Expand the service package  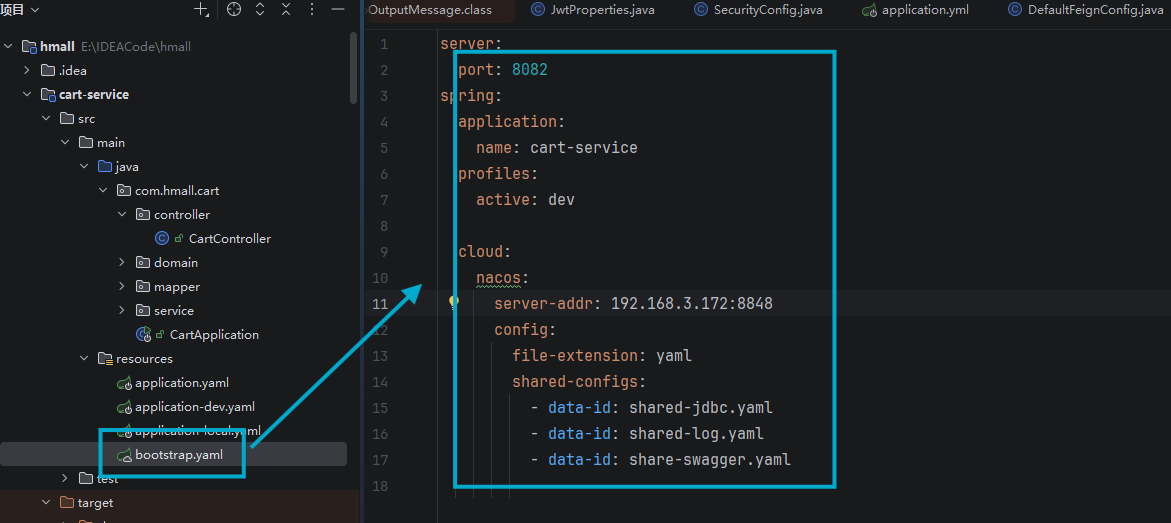(122, 310)
